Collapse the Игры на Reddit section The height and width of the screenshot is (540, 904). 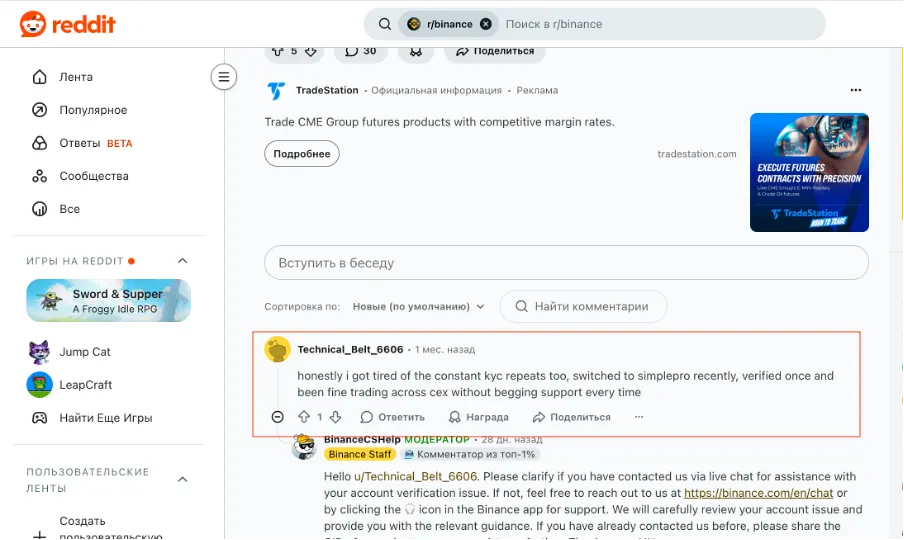tap(182, 261)
